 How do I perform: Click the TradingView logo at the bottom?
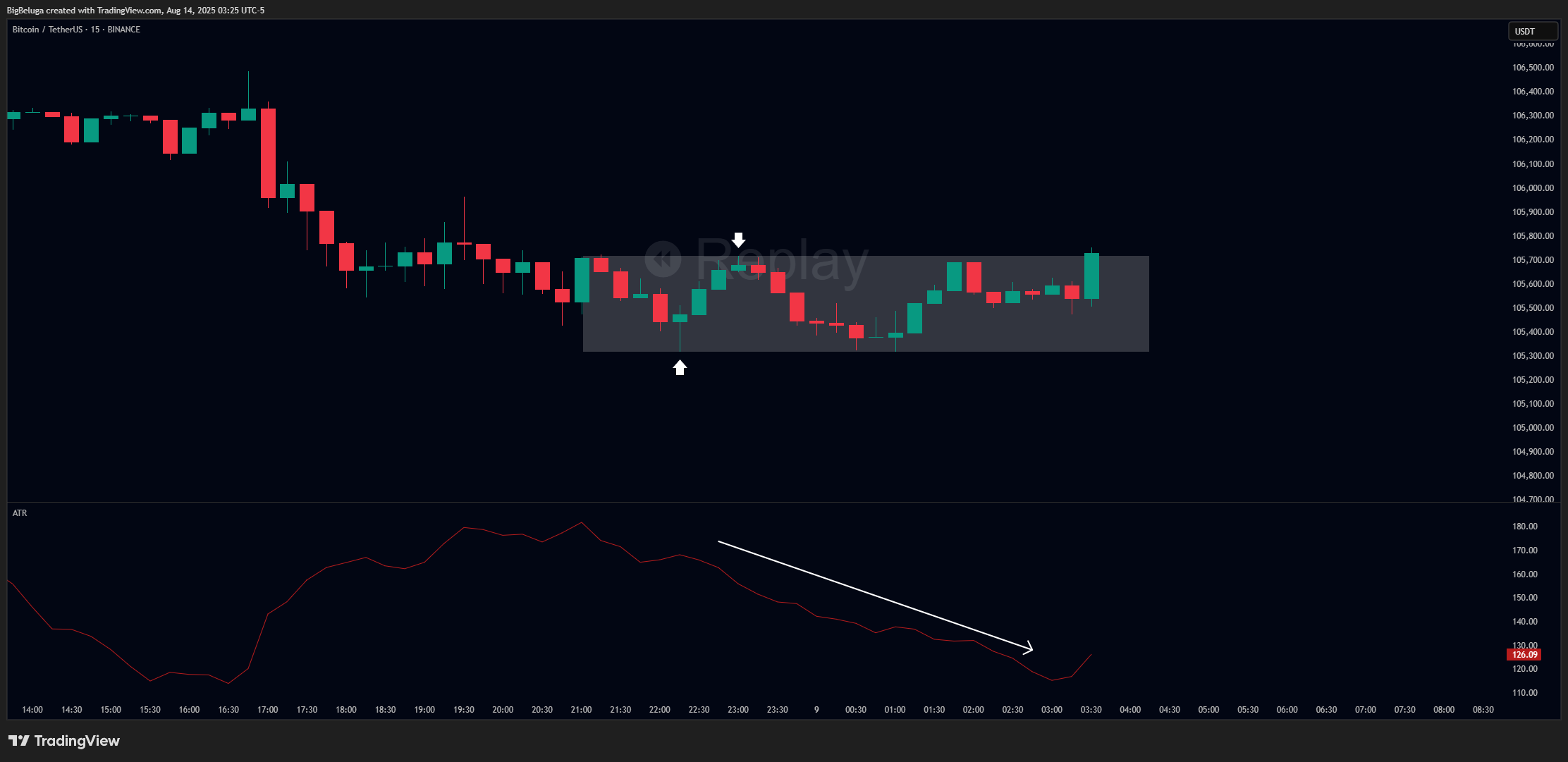click(64, 741)
